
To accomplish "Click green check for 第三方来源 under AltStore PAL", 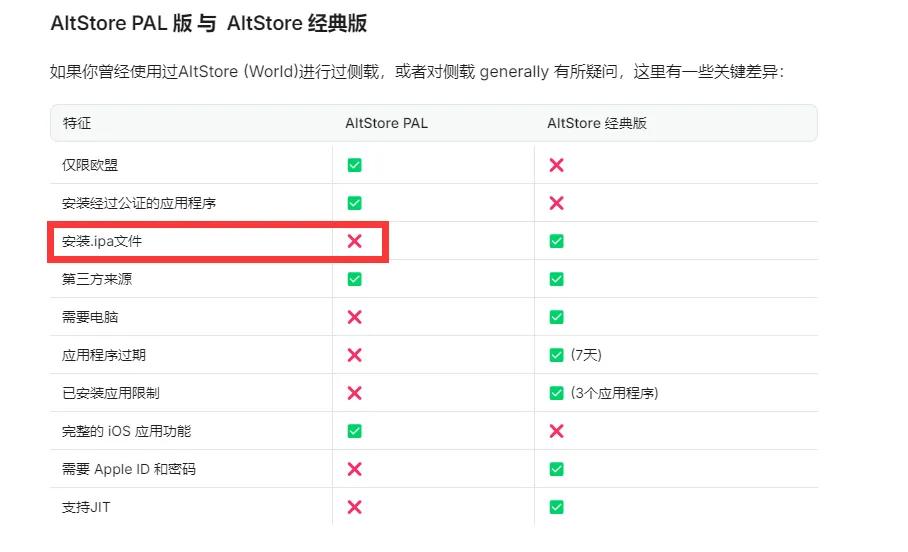I will [x=354, y=279].
